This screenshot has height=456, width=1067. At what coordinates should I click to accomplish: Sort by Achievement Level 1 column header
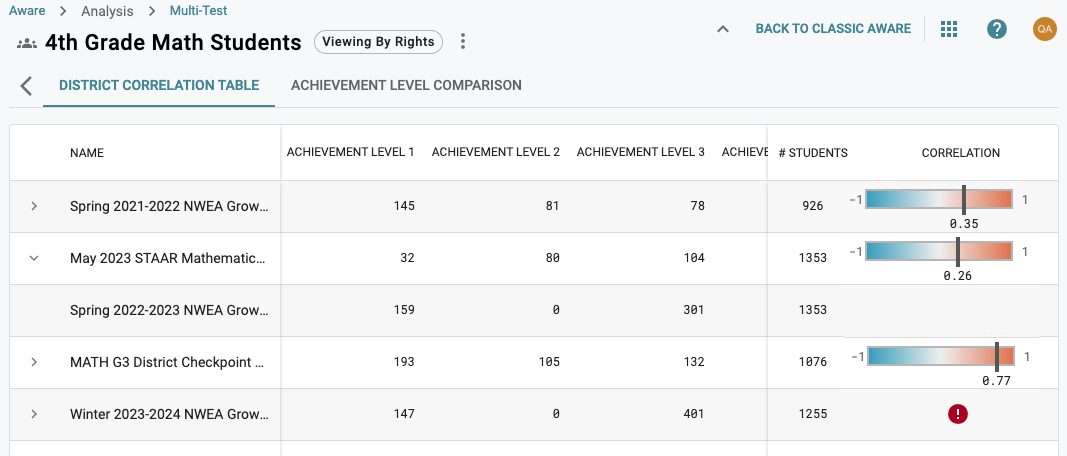click(350, 152)
